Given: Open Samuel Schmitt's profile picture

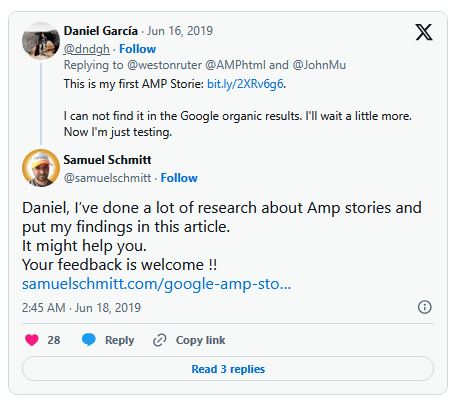Looking at the screenshot, I should pos(41,168).
